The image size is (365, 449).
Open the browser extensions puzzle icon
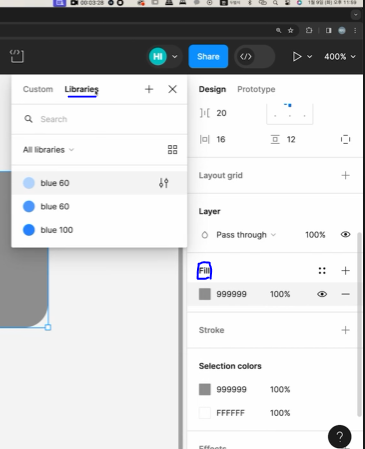(x=309, y=30)
